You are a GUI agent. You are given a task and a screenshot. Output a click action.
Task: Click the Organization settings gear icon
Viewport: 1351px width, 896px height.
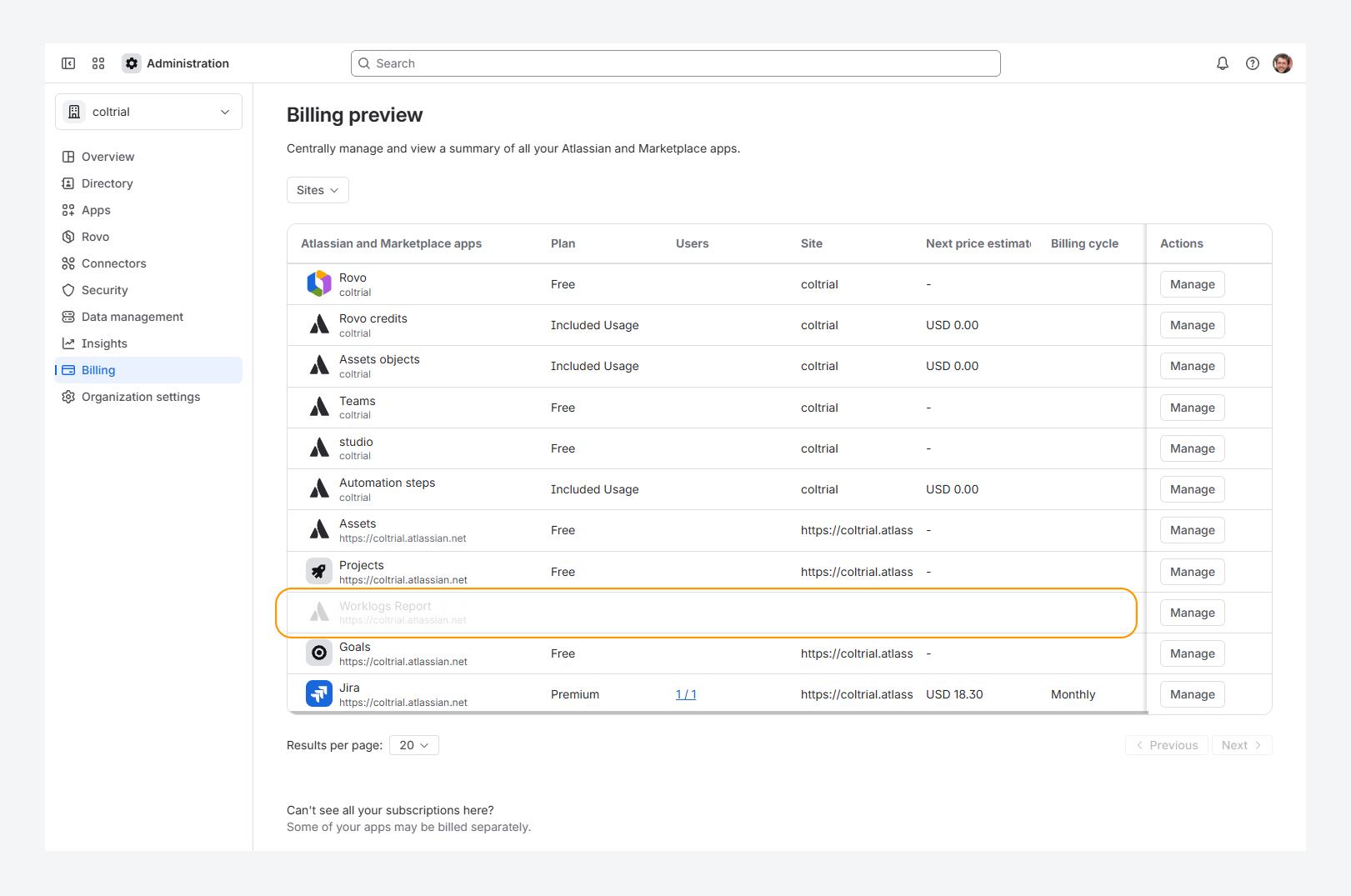click(x=68, y=397)
